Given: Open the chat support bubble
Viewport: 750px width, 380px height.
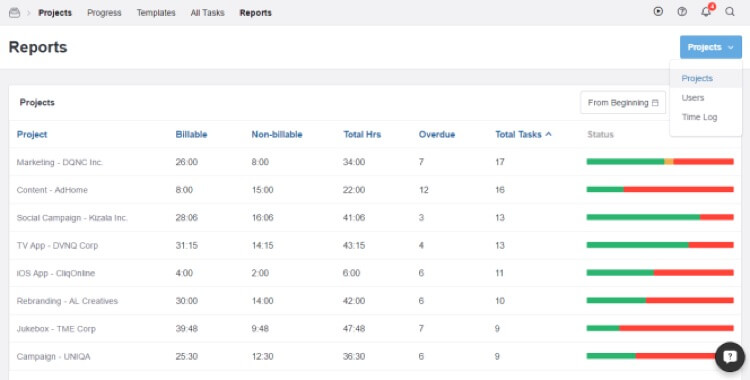Looking at the screenshot, I should click(729, 357).
